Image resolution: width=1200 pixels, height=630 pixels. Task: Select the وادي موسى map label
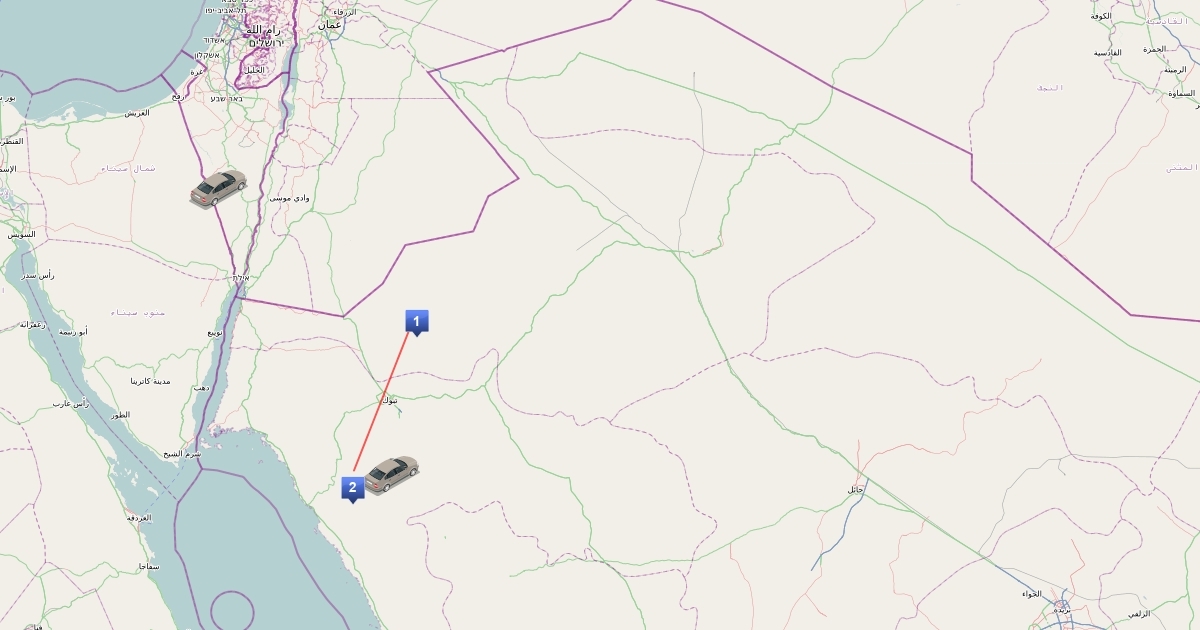tap(290, 198)
